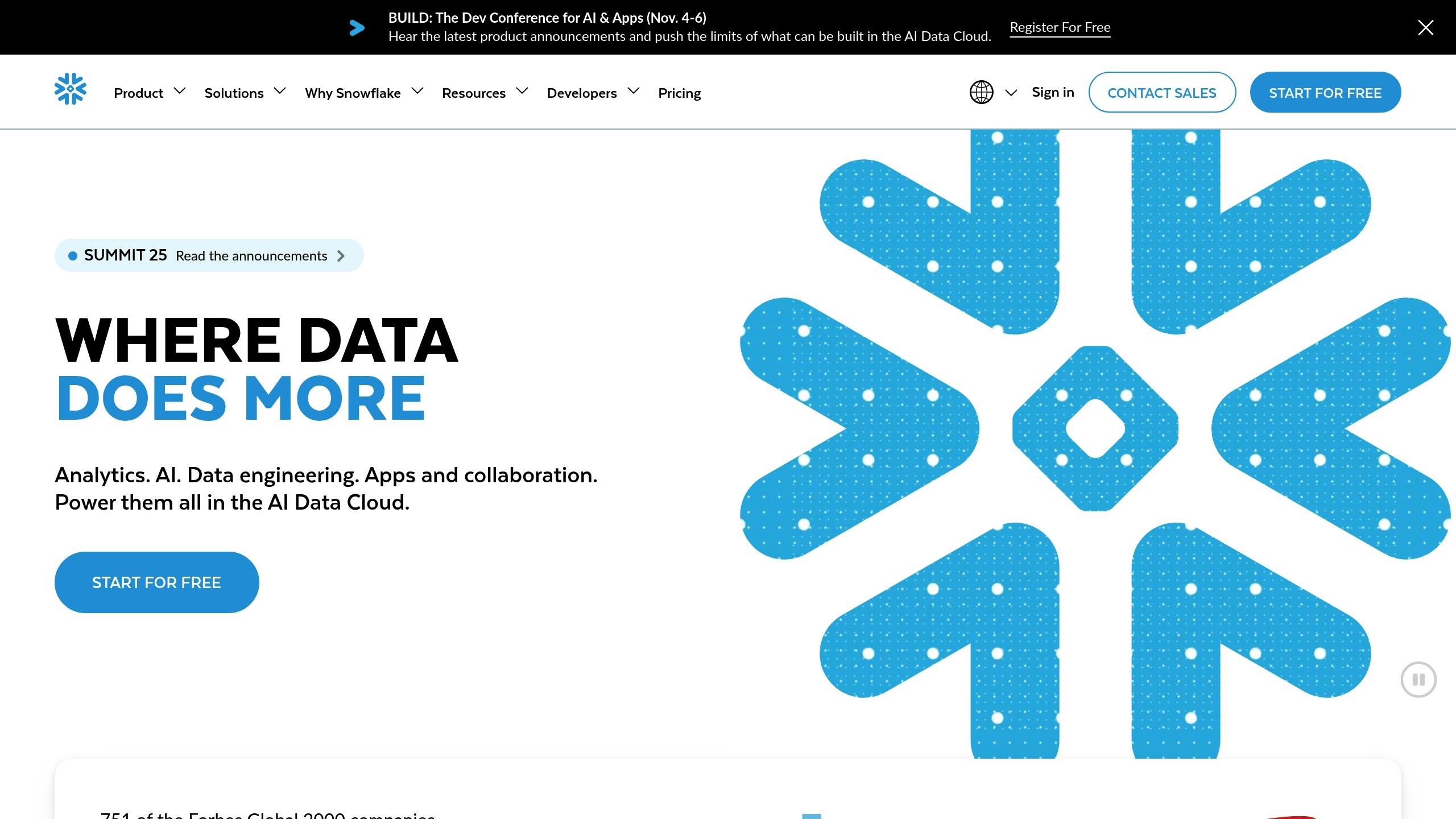The width and height of the screenshot is (1456, 819).
Task: Open the Product menu
Action: click(138, 93)
